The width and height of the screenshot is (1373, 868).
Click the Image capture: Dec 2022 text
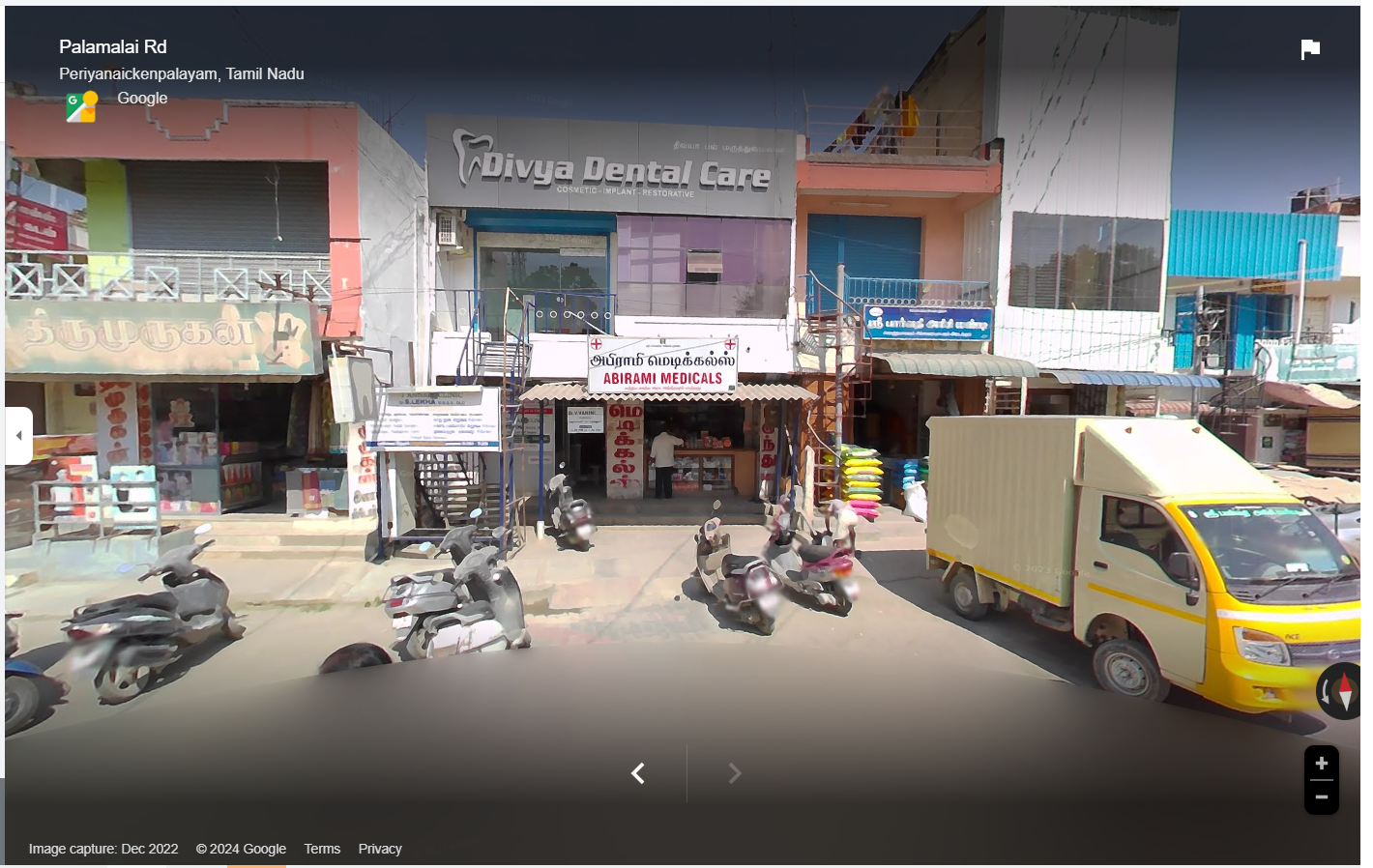tap(103, 849)
